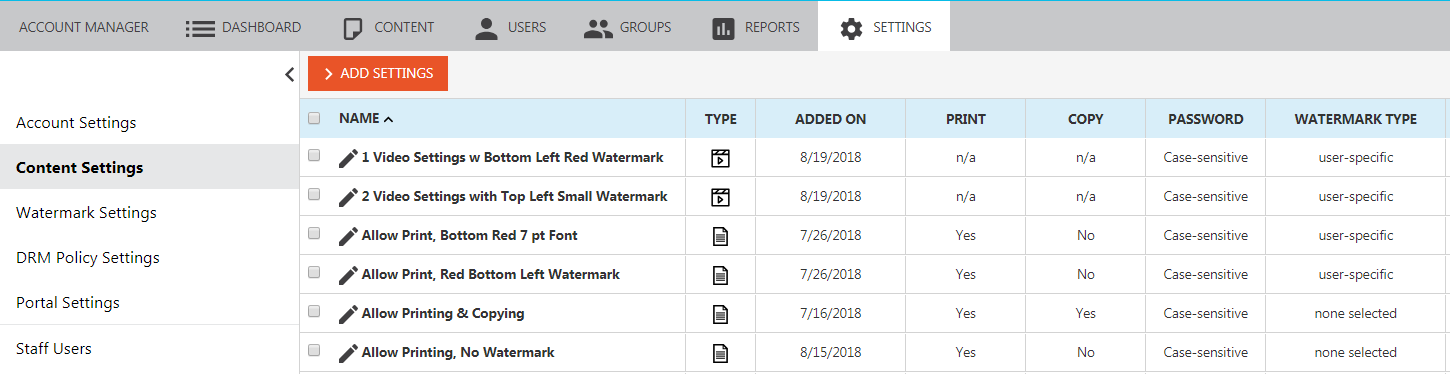Open the Settings tab

[x=885, y=27]
